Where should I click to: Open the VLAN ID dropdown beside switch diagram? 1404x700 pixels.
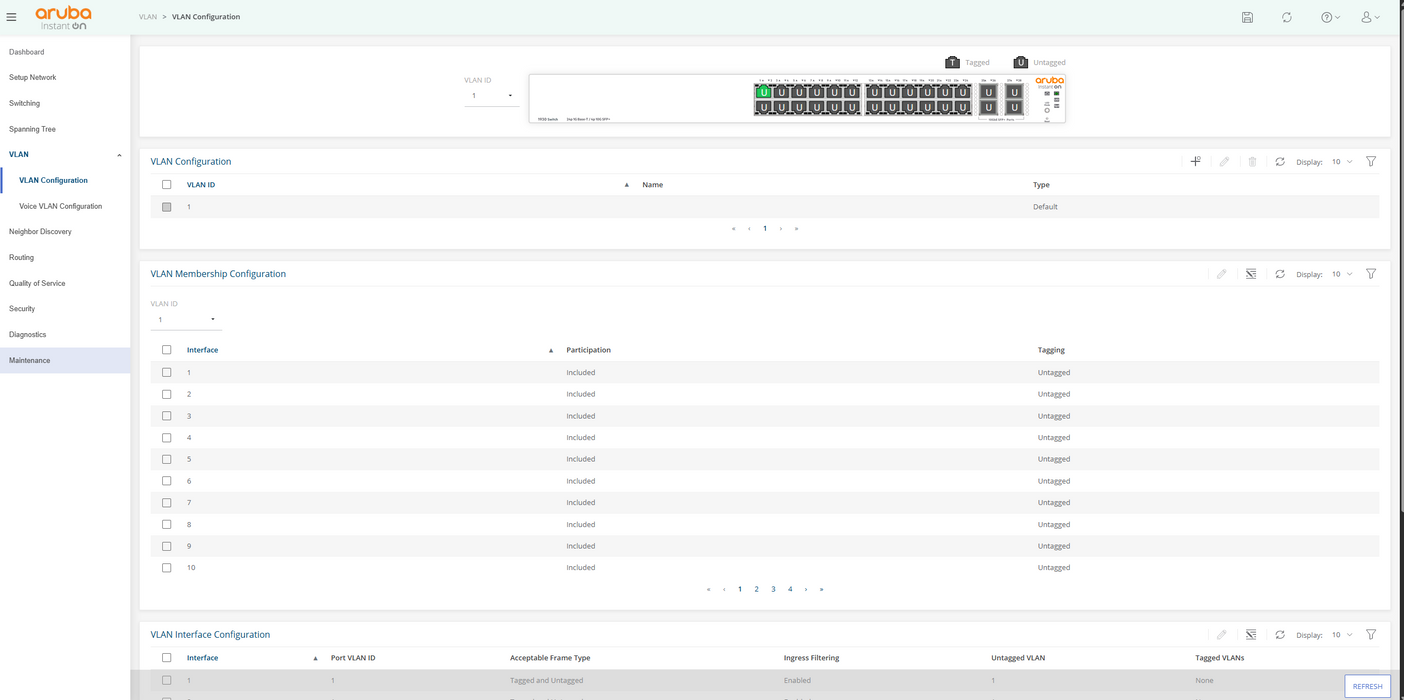tap(491, 96)
